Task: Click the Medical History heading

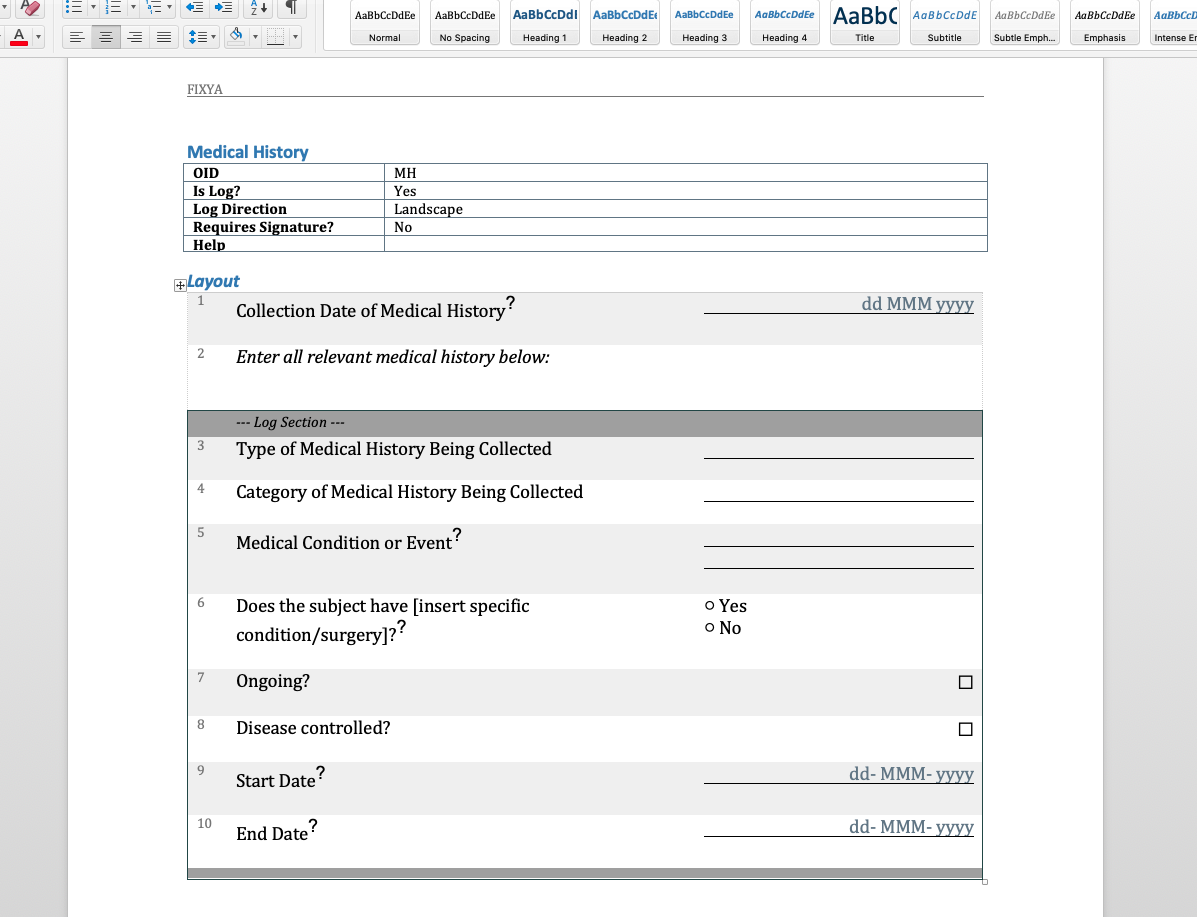Action: click(248, 152)
